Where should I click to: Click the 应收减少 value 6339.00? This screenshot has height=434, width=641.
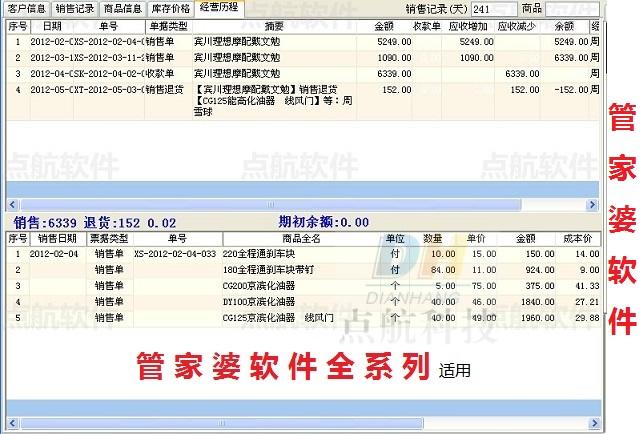click(522, 74)
